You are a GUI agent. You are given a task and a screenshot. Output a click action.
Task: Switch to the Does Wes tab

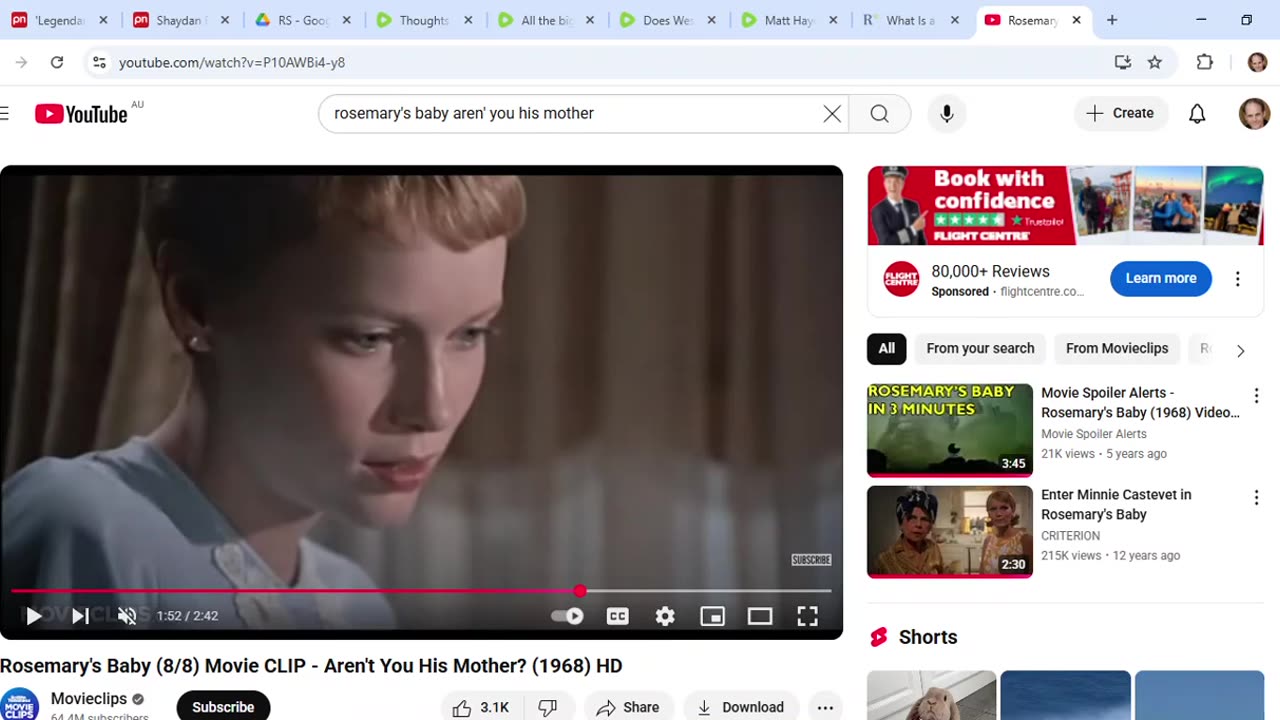(668, 20)
